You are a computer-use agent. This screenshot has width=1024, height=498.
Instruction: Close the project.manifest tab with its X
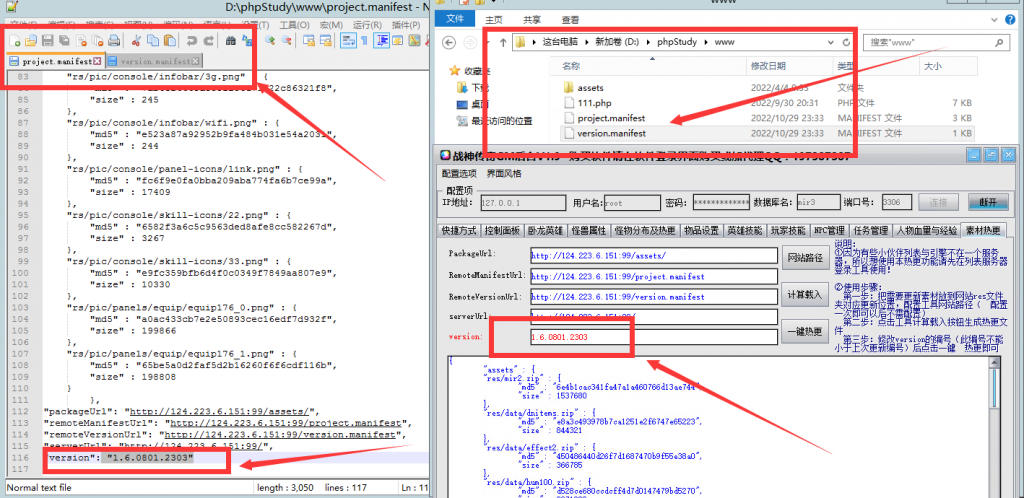point(97,61)
